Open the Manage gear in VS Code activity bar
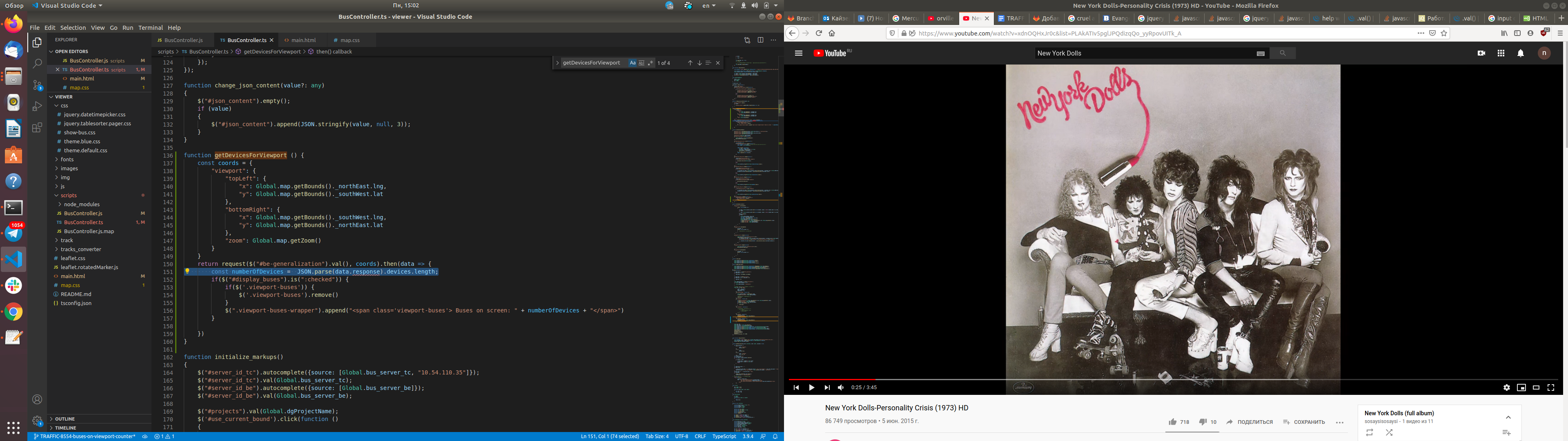Viewport: 1568px width, 441px height. click(x=37, y=421)
